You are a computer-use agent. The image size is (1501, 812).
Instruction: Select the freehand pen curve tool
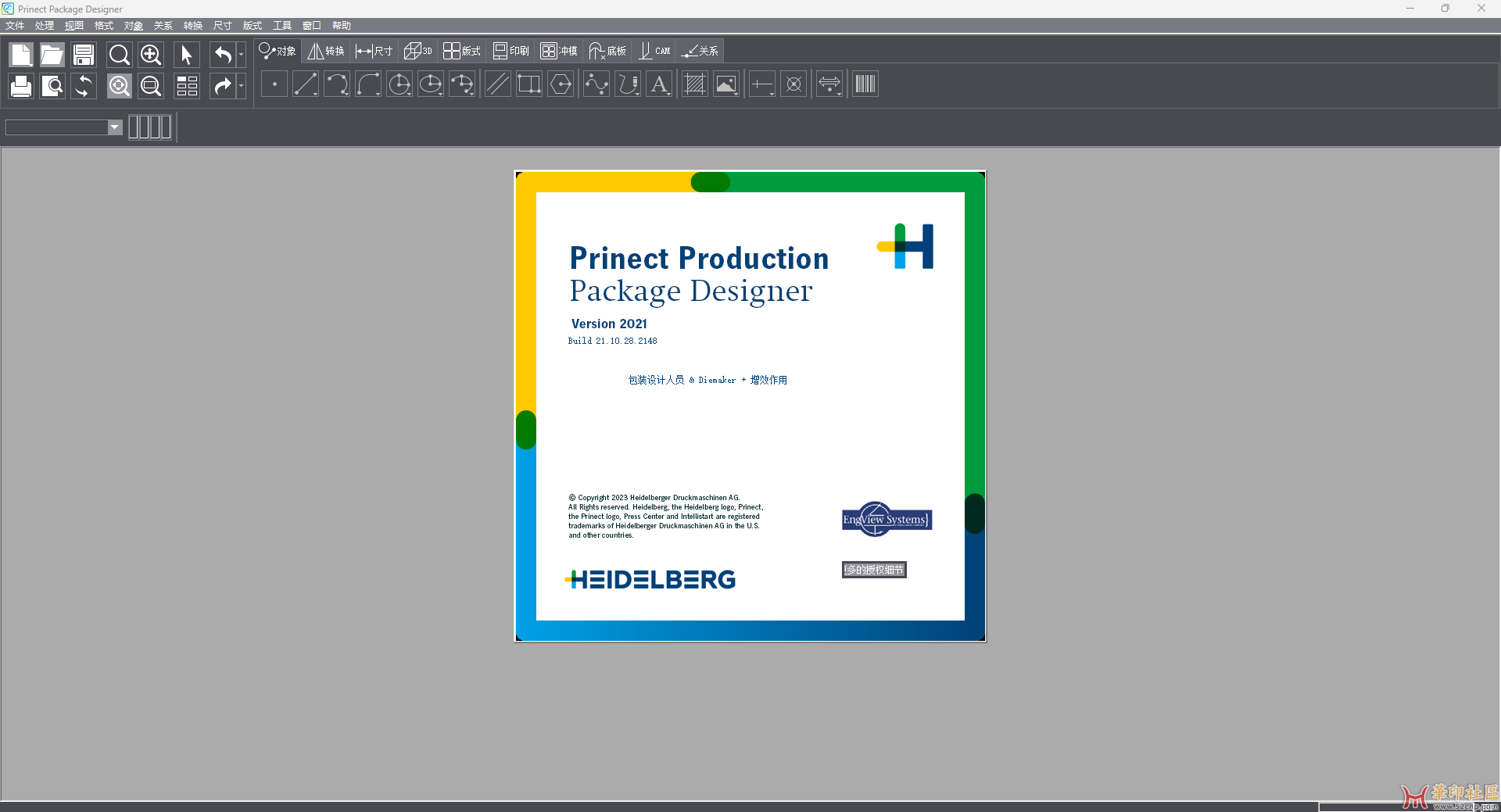[628, 84]
